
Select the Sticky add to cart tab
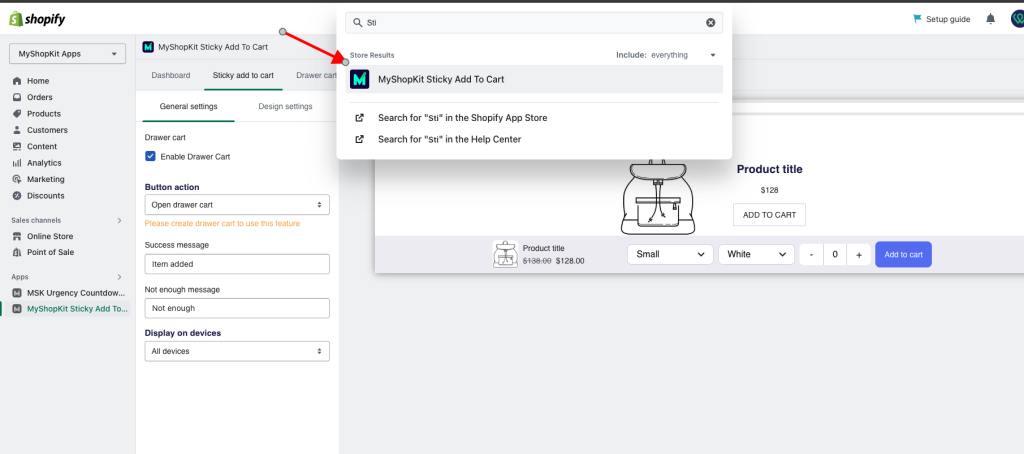click(x=243, y=75)
